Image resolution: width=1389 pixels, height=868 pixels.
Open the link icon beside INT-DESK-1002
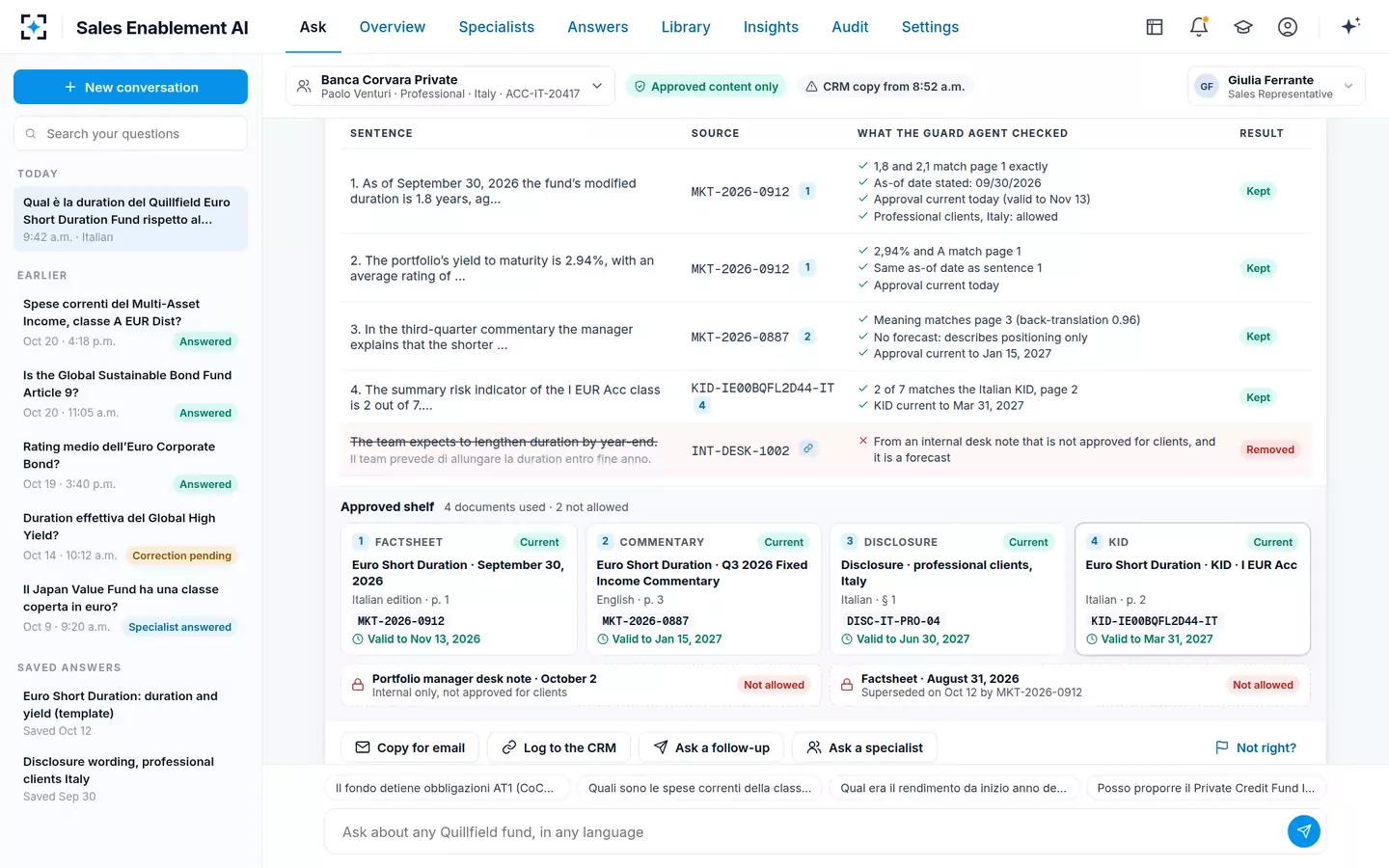click(x=808, y=448)
